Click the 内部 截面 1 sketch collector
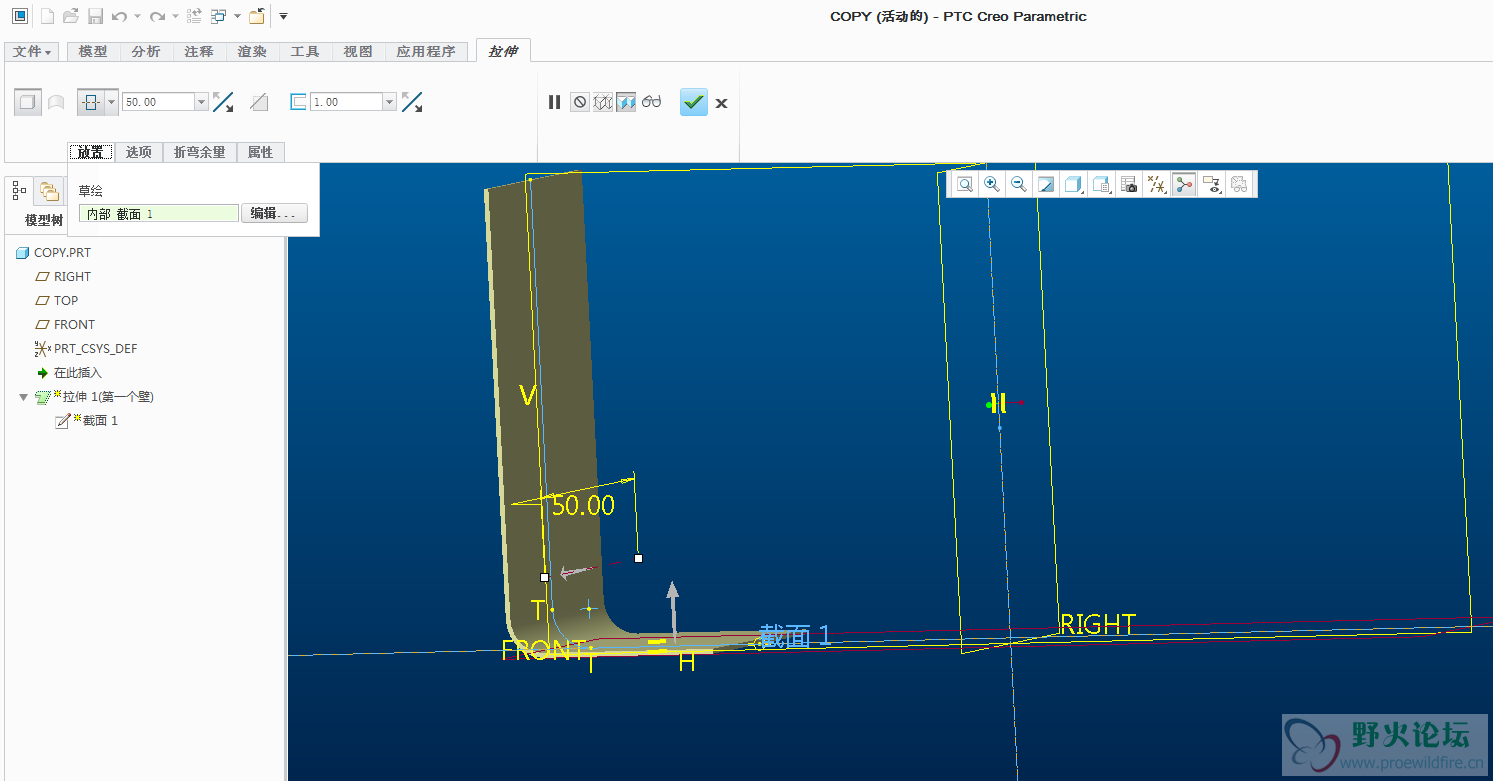 pos(159,213)
